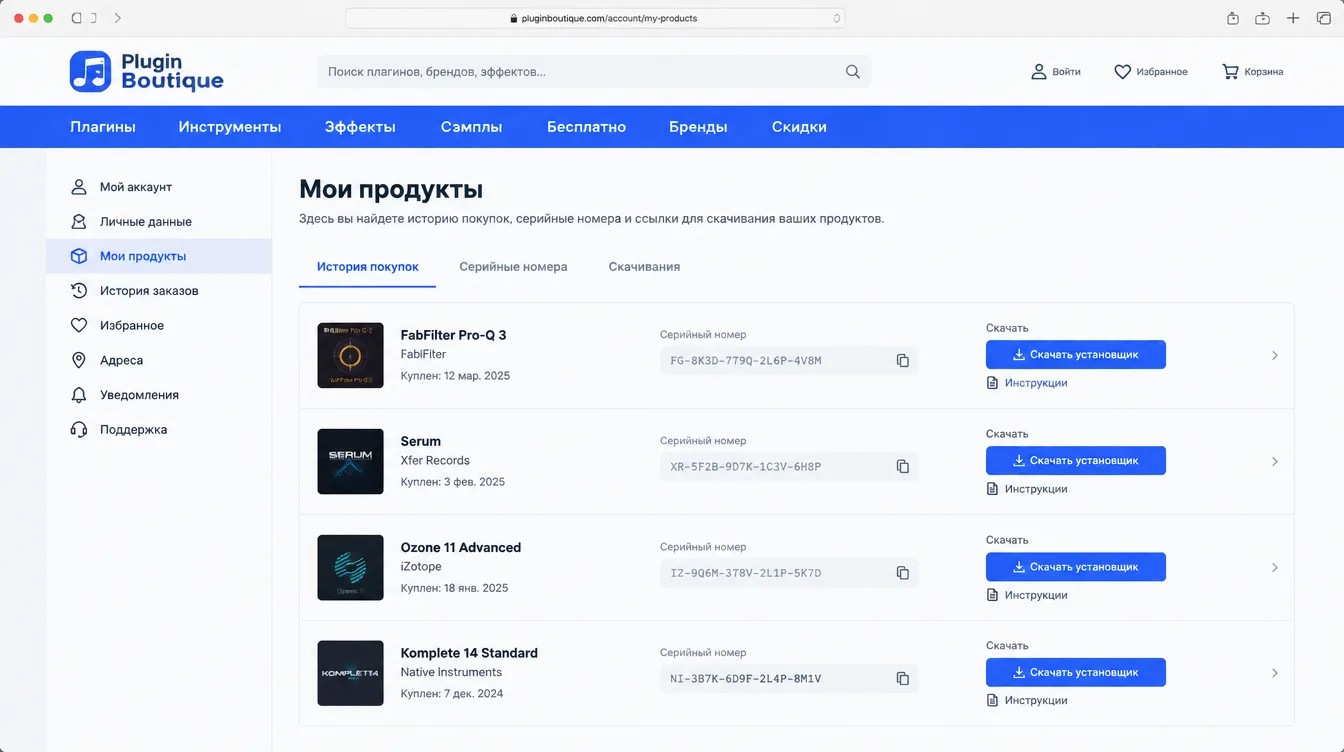The image size is (1344, 752).
Task: Select the История покупок tab
Action: pos(368,267)
